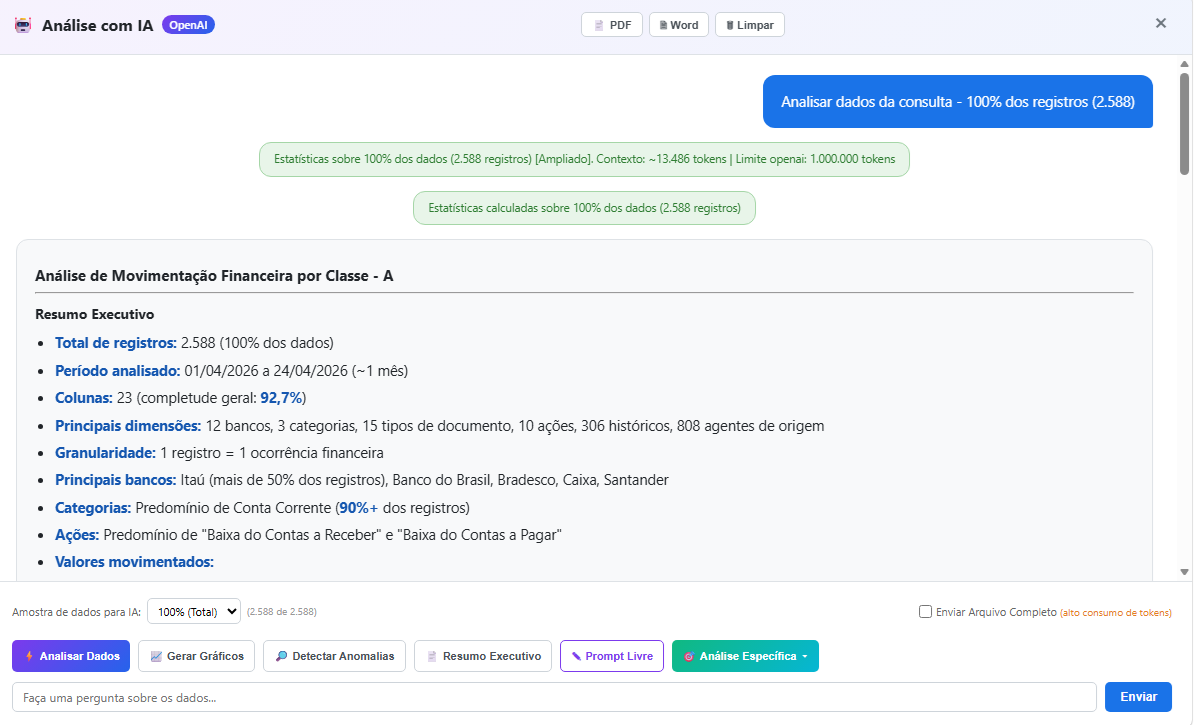Click the green context tokens status banner
The height and width of the screenshot is (725, 1195).
[584, 160]
